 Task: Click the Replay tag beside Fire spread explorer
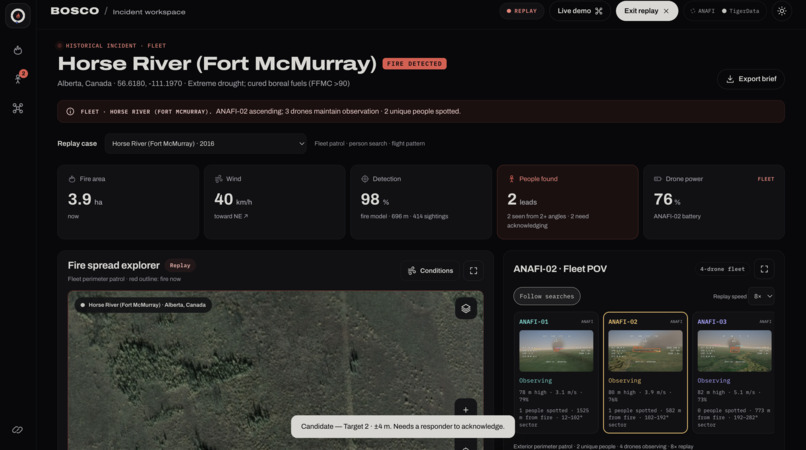tap(180, 265)
